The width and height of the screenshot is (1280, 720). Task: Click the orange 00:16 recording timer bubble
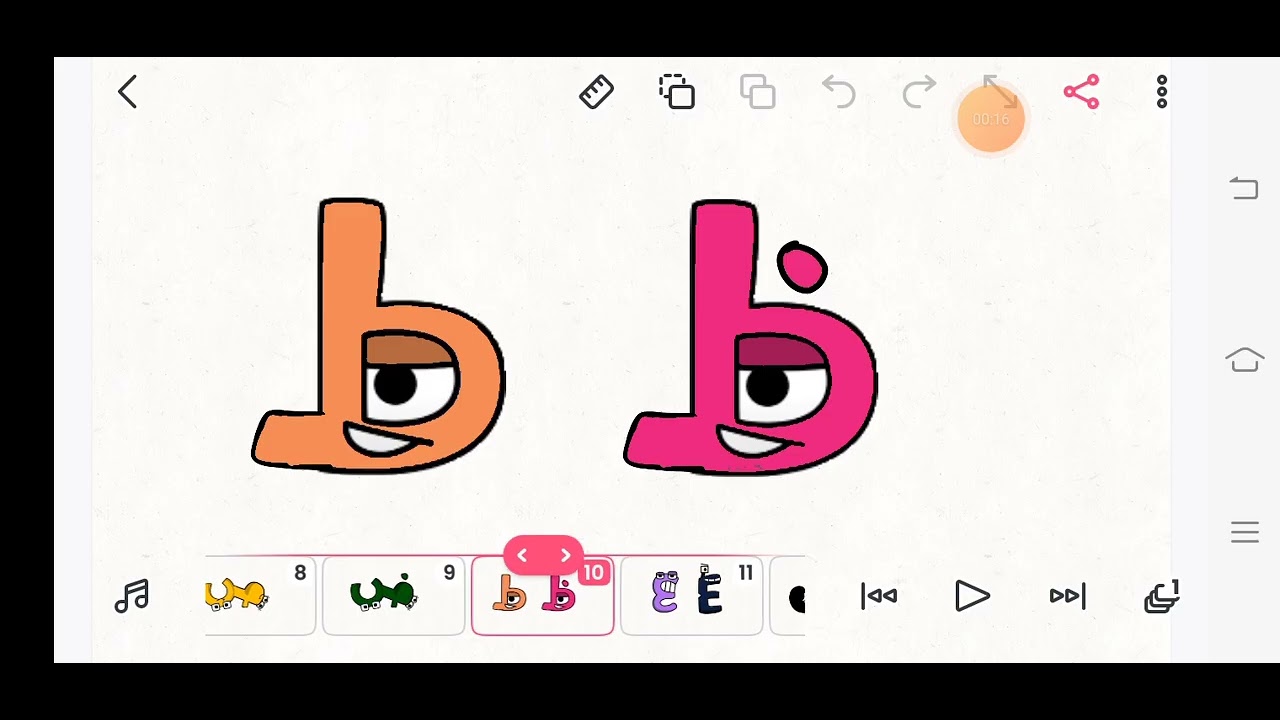[991, 119]
